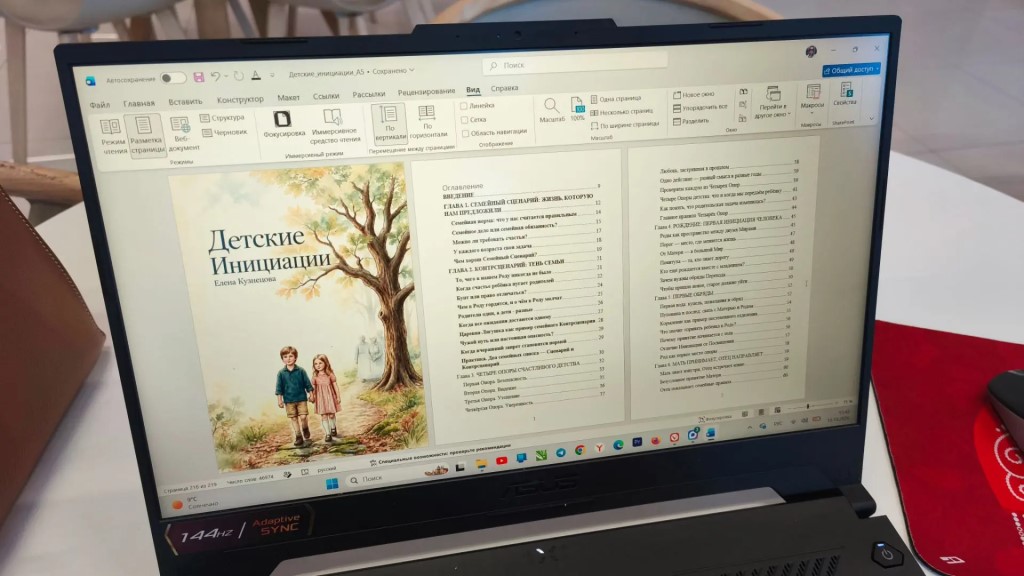The image size is (1024, 576).
Task: Toggle the Автосохранение switch
Action: click(x=173, y=78)
